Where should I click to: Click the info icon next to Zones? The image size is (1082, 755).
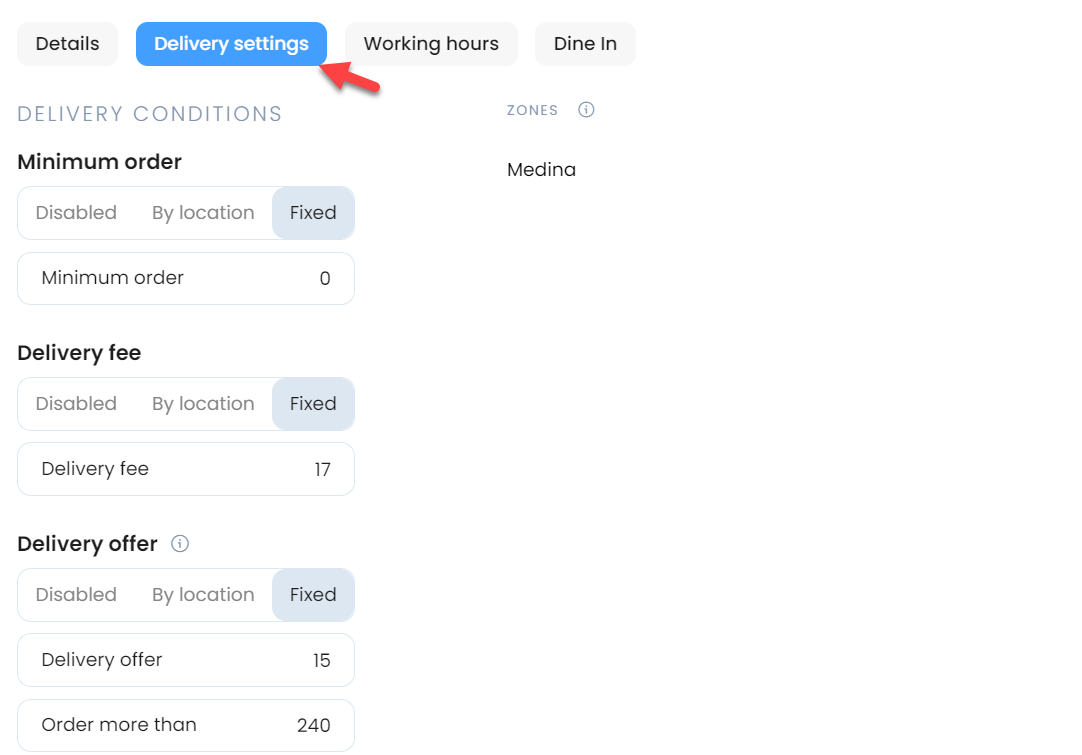click(586, 110)
